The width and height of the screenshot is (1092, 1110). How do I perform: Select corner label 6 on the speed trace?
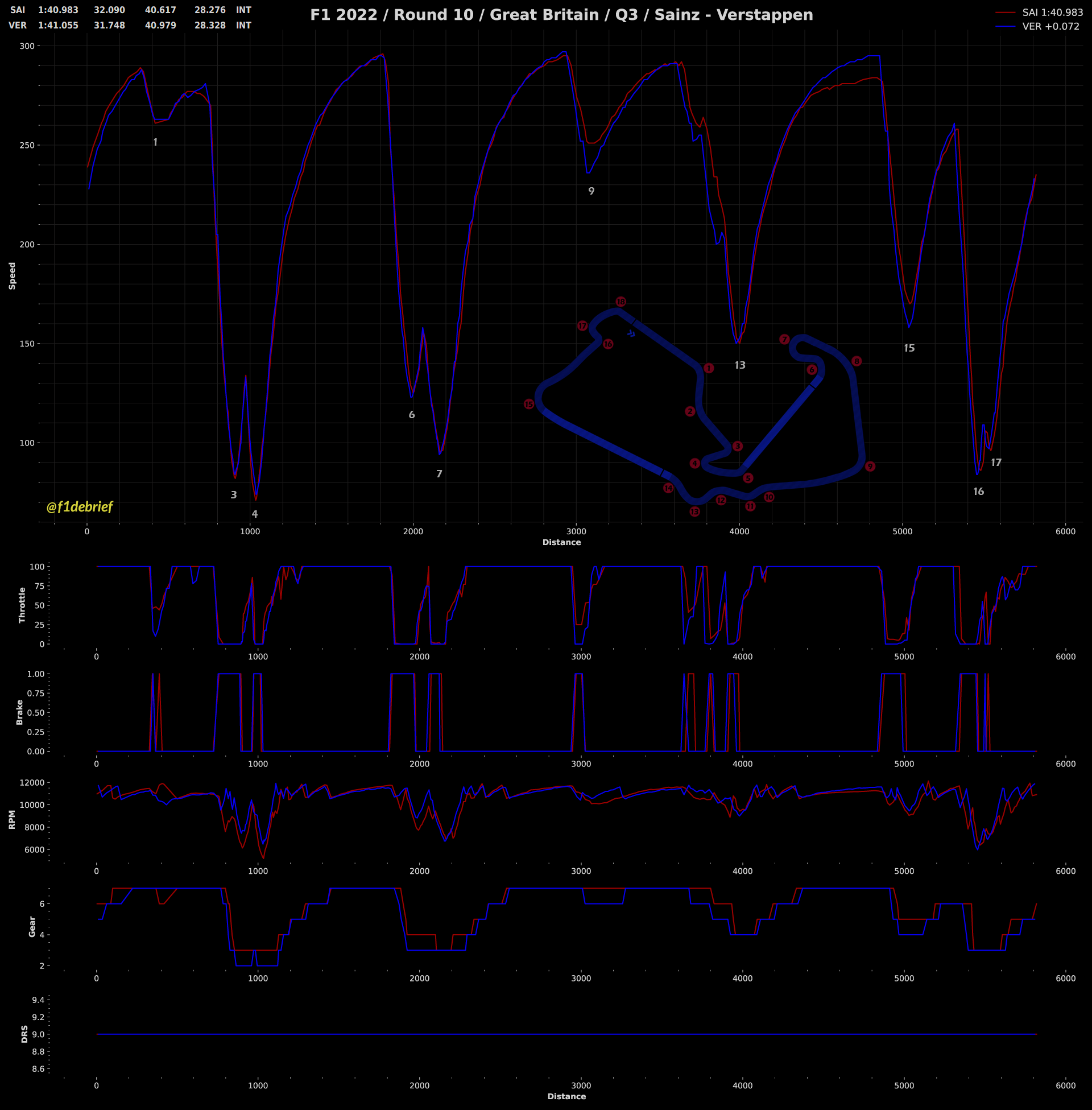tap(412, 415)
